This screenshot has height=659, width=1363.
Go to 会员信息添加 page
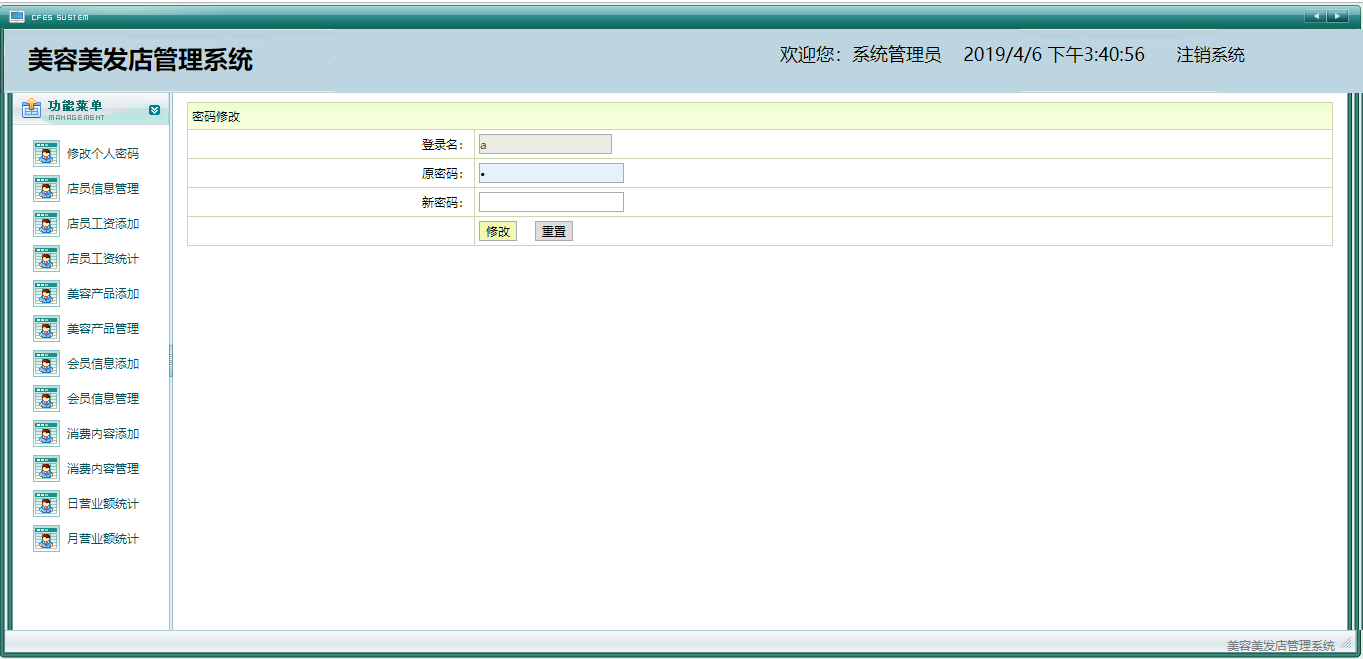tap(103, 364)
